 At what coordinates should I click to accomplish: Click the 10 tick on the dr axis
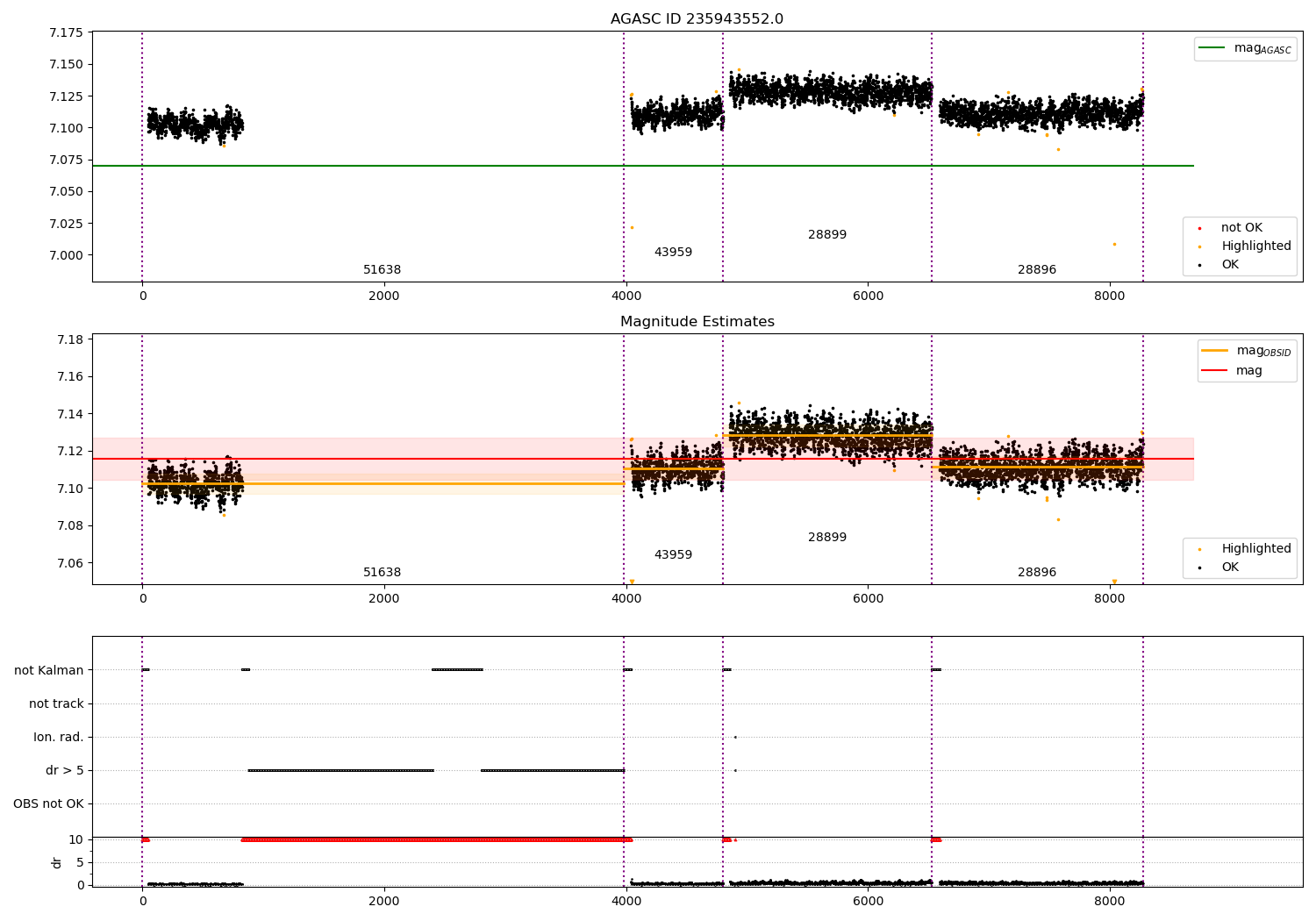coord(76,839)
